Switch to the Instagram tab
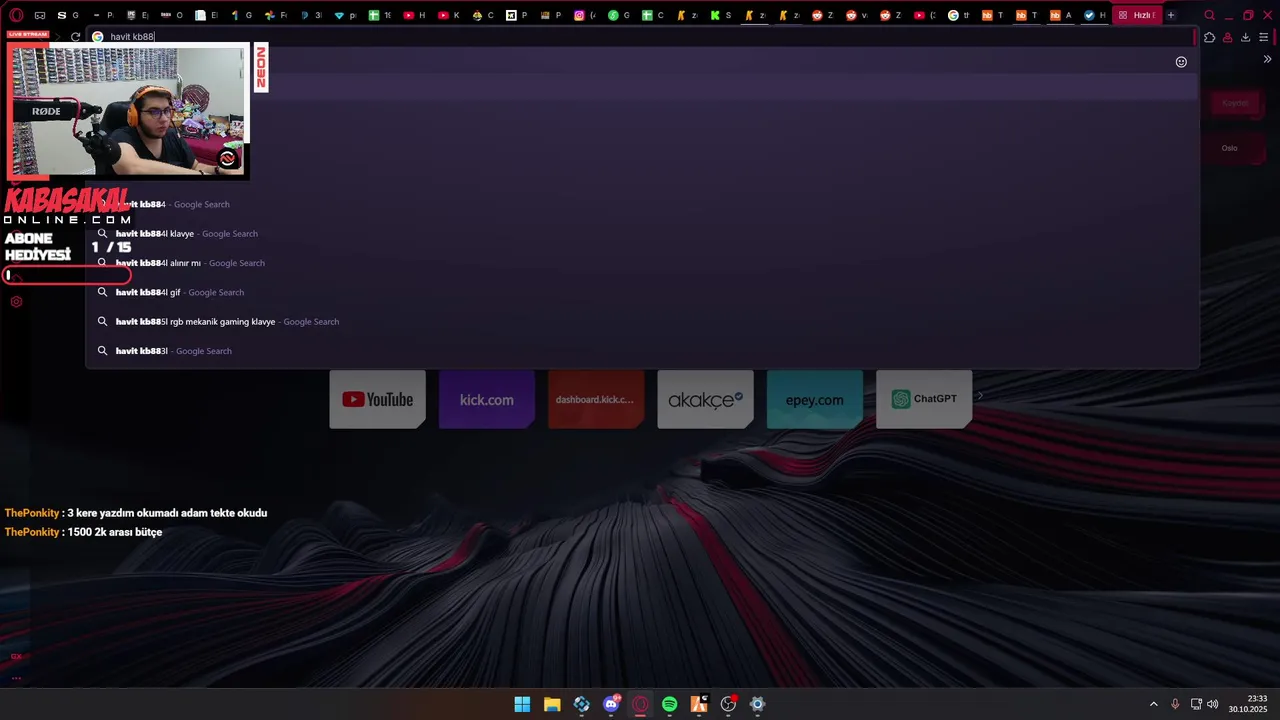Image resolution: width=1280 pixels, height=720 pixels. (x=584, y=15)
